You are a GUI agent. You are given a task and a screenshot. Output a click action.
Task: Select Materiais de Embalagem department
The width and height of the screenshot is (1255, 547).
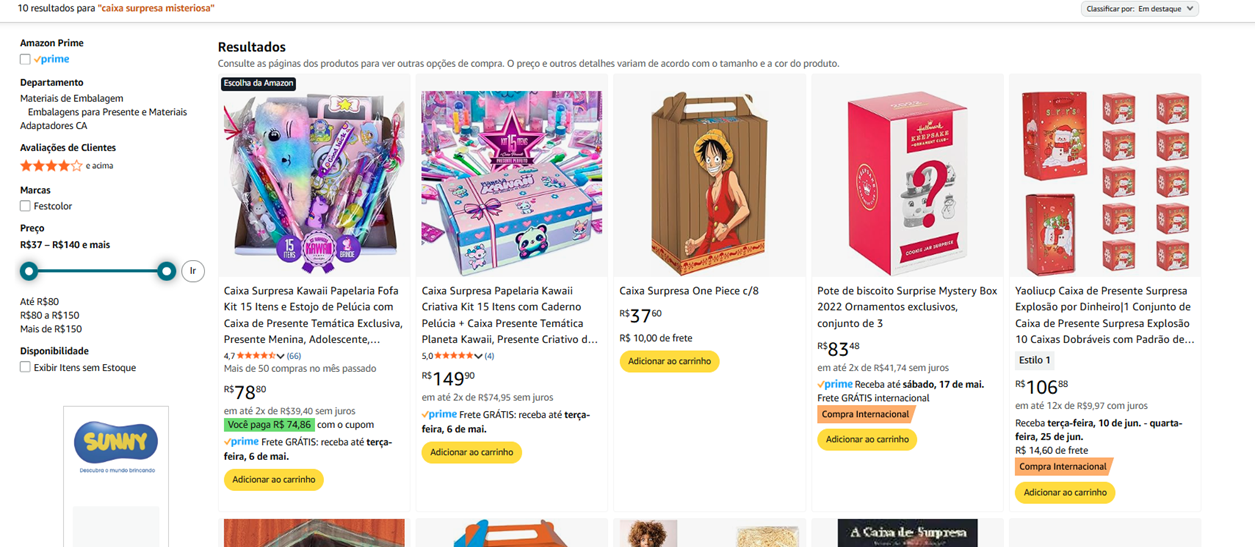pos(72,98)
